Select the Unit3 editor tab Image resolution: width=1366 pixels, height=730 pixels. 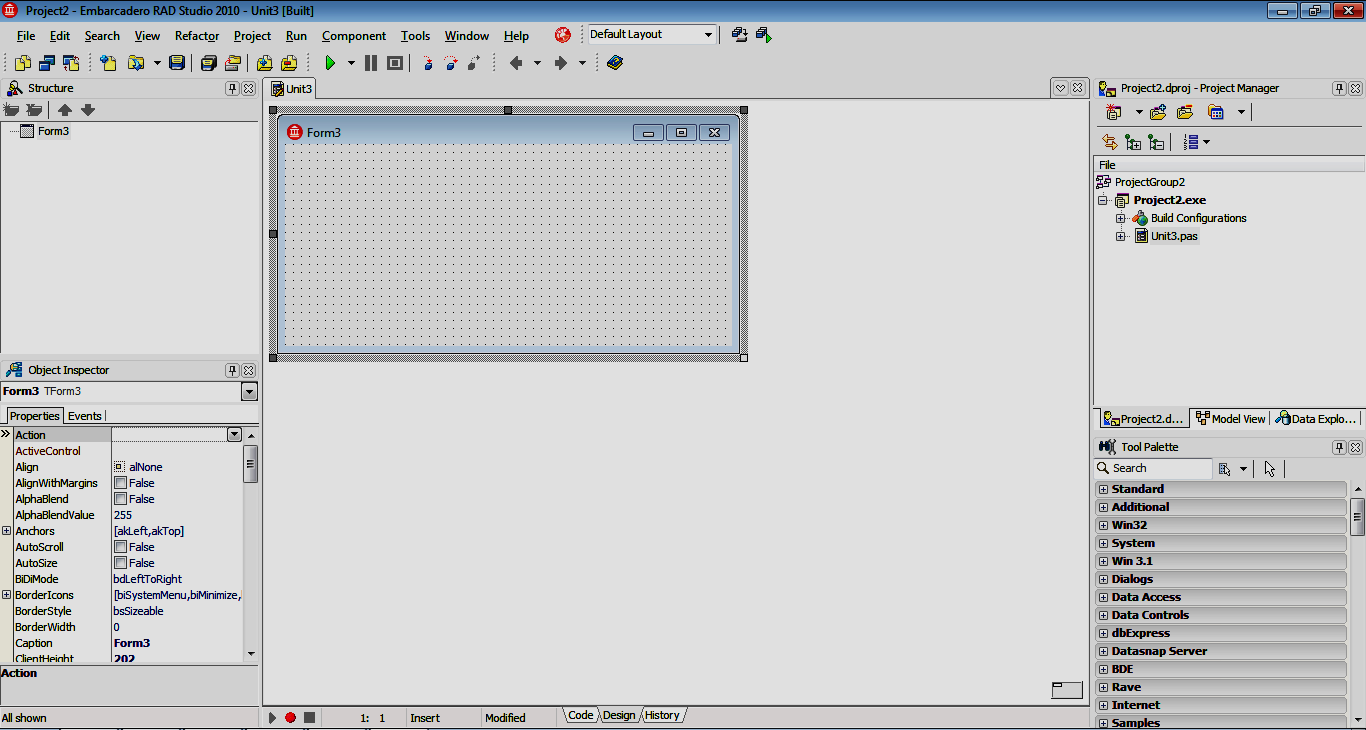[292, 89]
